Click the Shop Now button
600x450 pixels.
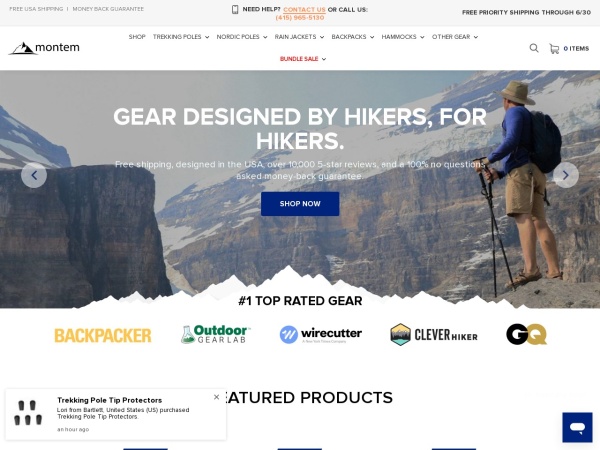[x=300, y=204]
